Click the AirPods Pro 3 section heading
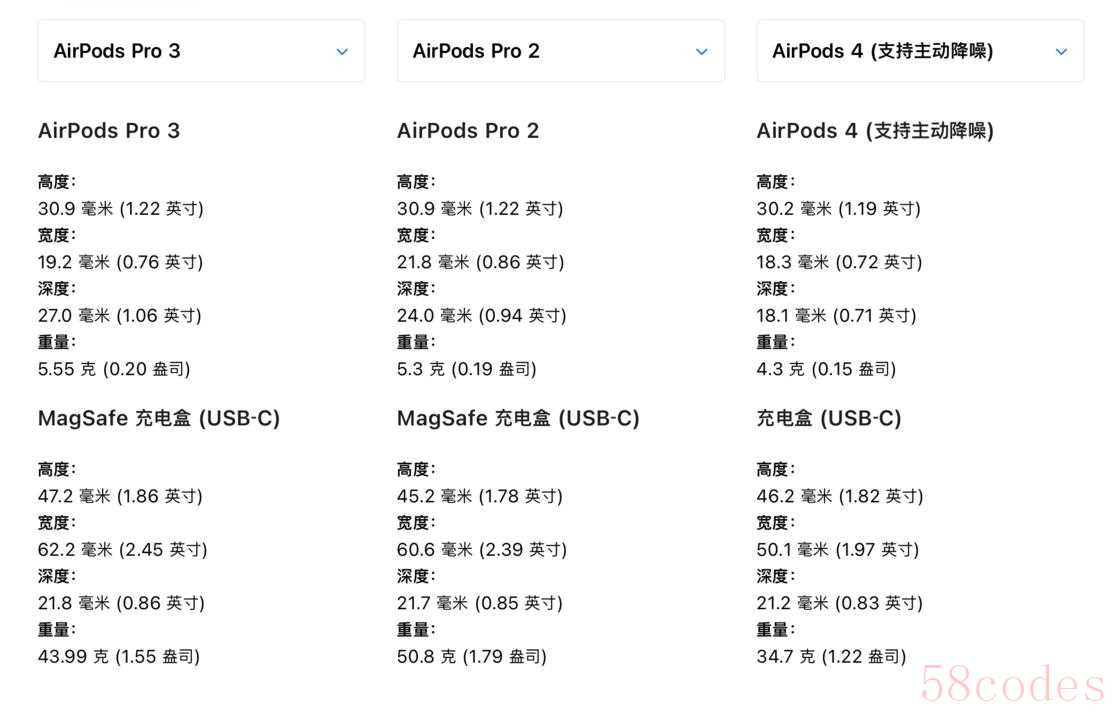The width and height of the screenshot is (1120, 714). pyautogui.click(x=109, y=131)
